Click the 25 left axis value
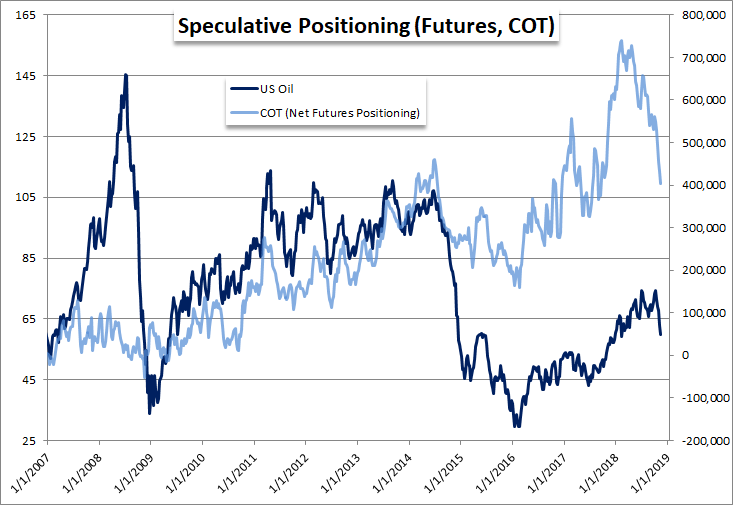 [x=29, y=441]
